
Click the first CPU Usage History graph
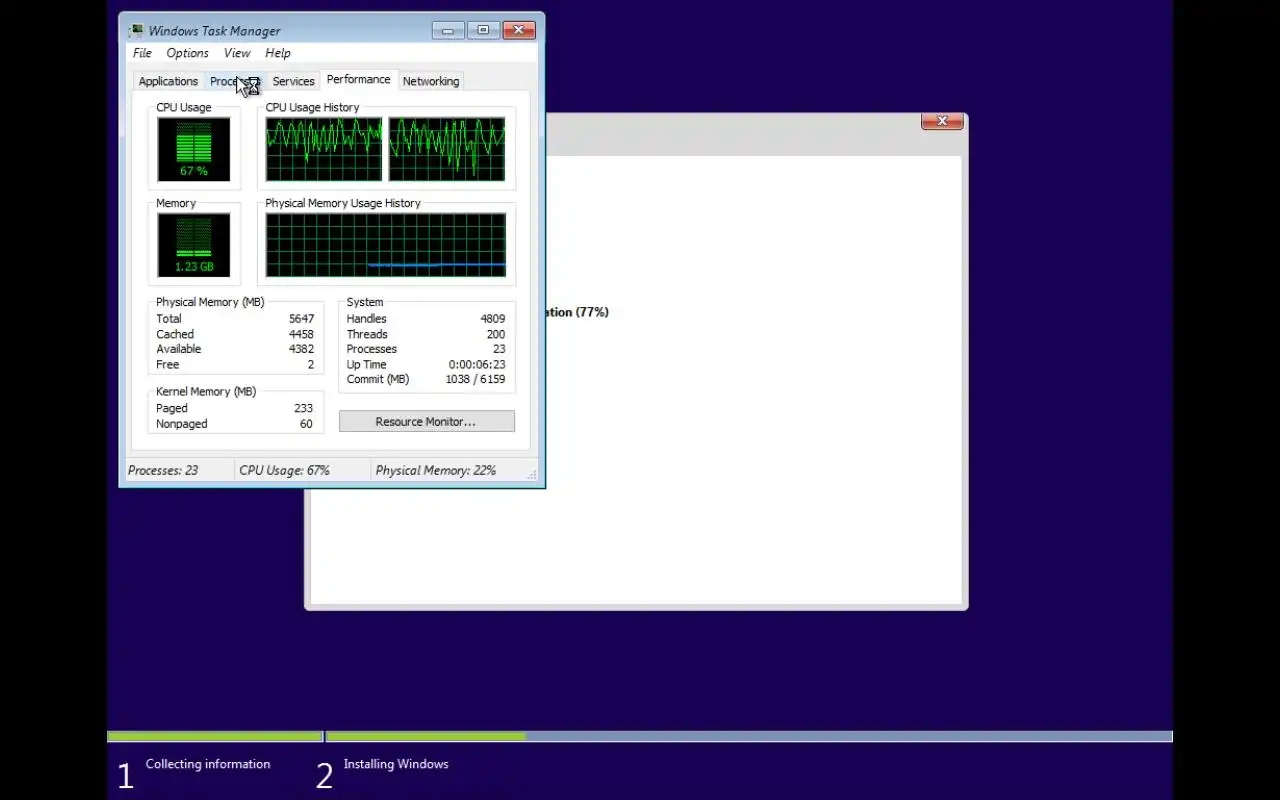point(324,149)
